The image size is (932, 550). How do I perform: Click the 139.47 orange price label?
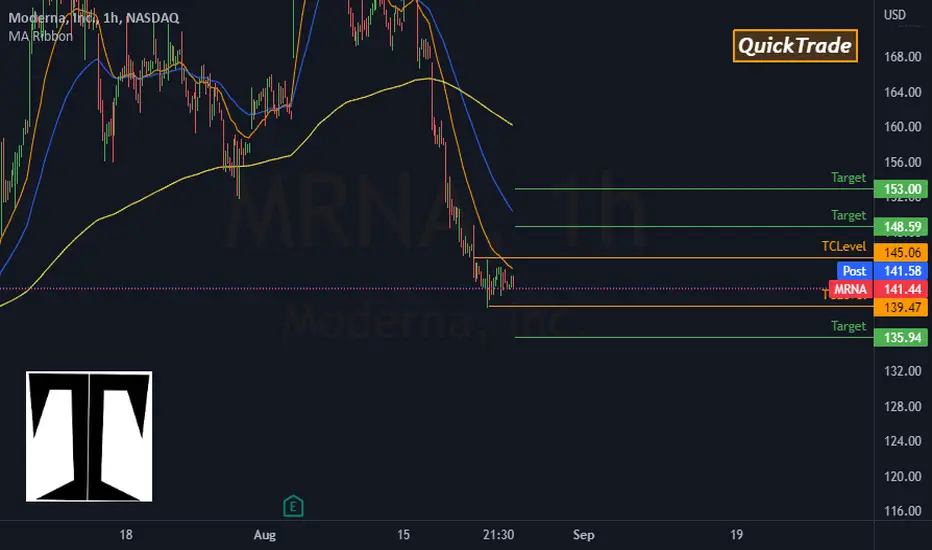(x=901, y=307)
